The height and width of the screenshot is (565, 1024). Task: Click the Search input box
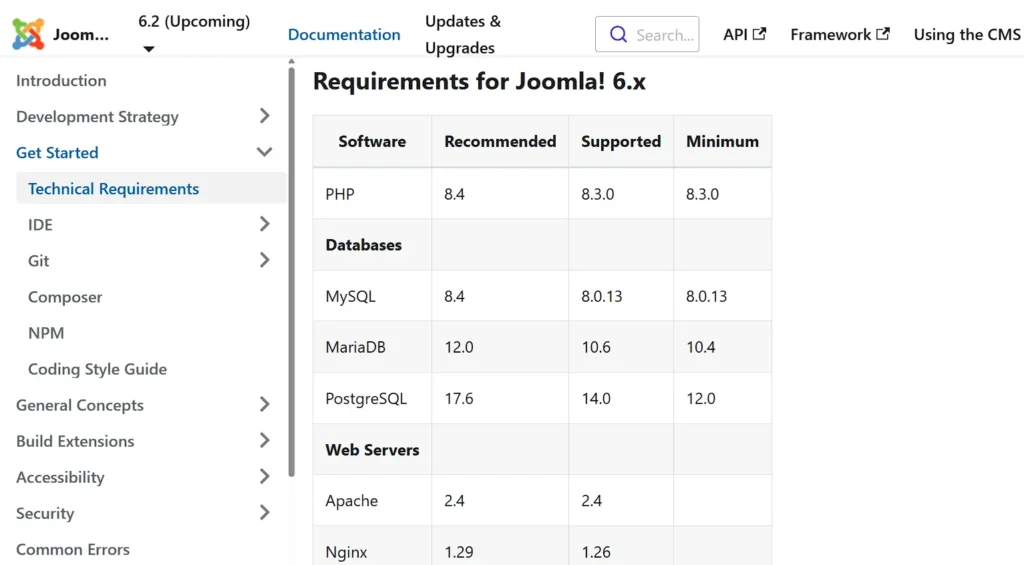(647, 34)
